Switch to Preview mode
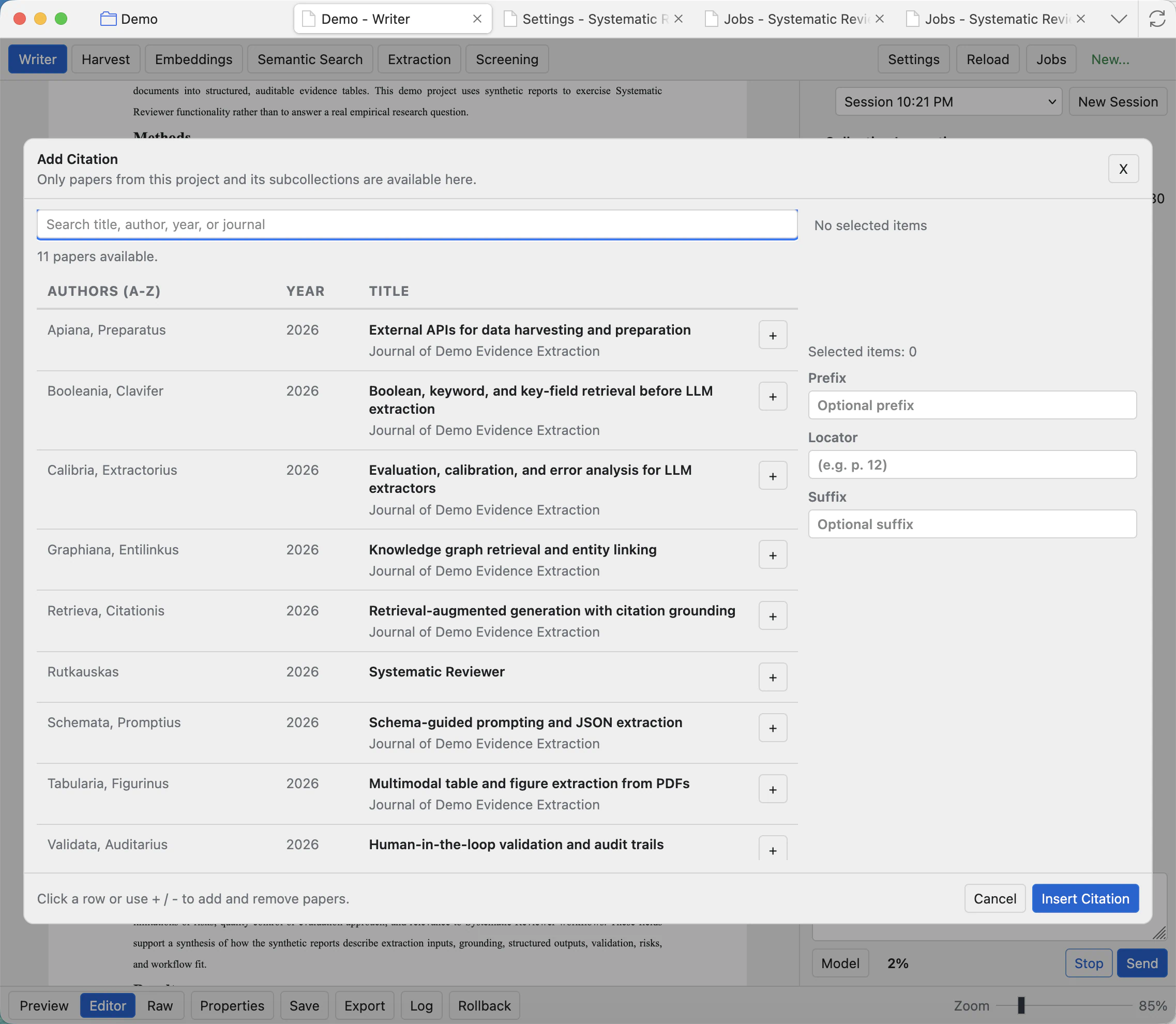The width and height of the screenshot is (1176, 1024). click(44, 1006)
